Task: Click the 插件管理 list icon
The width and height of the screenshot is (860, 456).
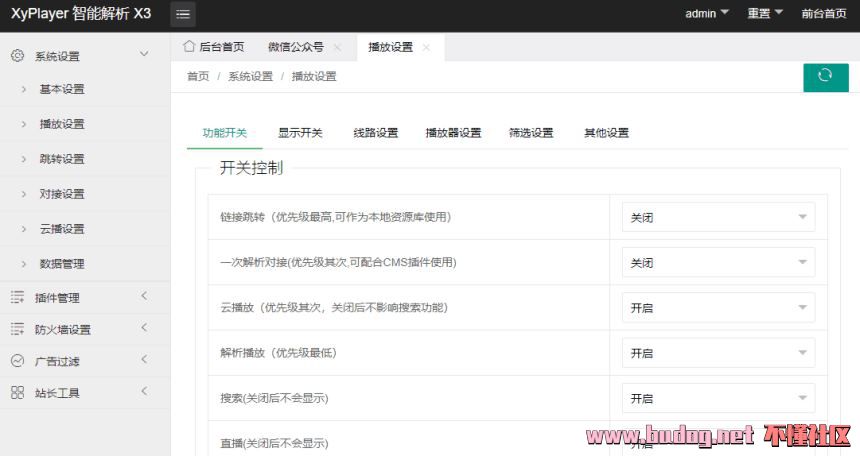Action: tap(17, 297)
